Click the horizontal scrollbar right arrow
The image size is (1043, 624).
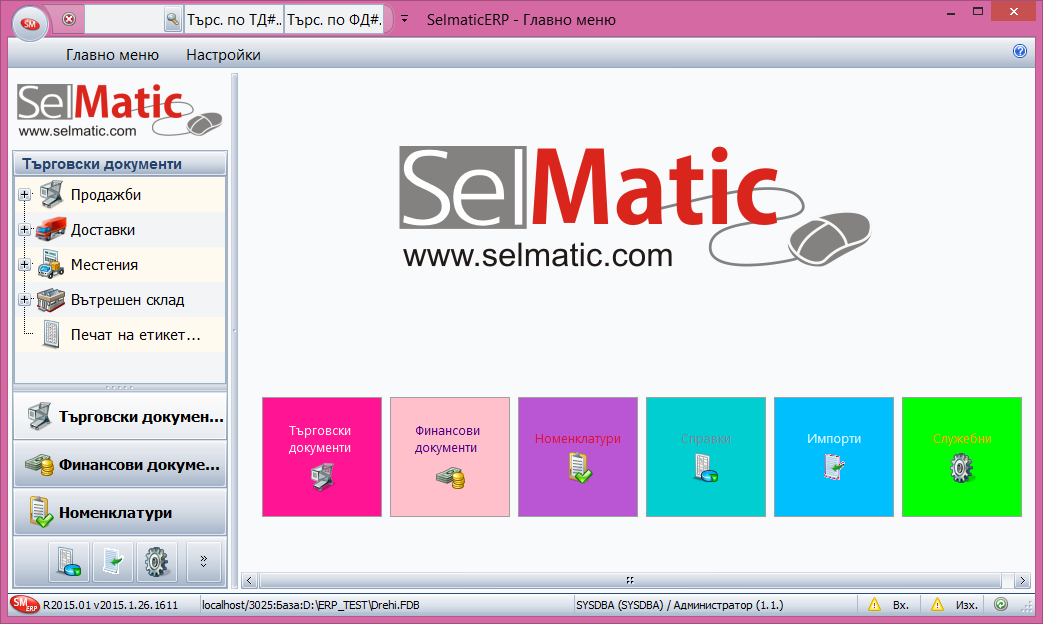(1022, 580)
